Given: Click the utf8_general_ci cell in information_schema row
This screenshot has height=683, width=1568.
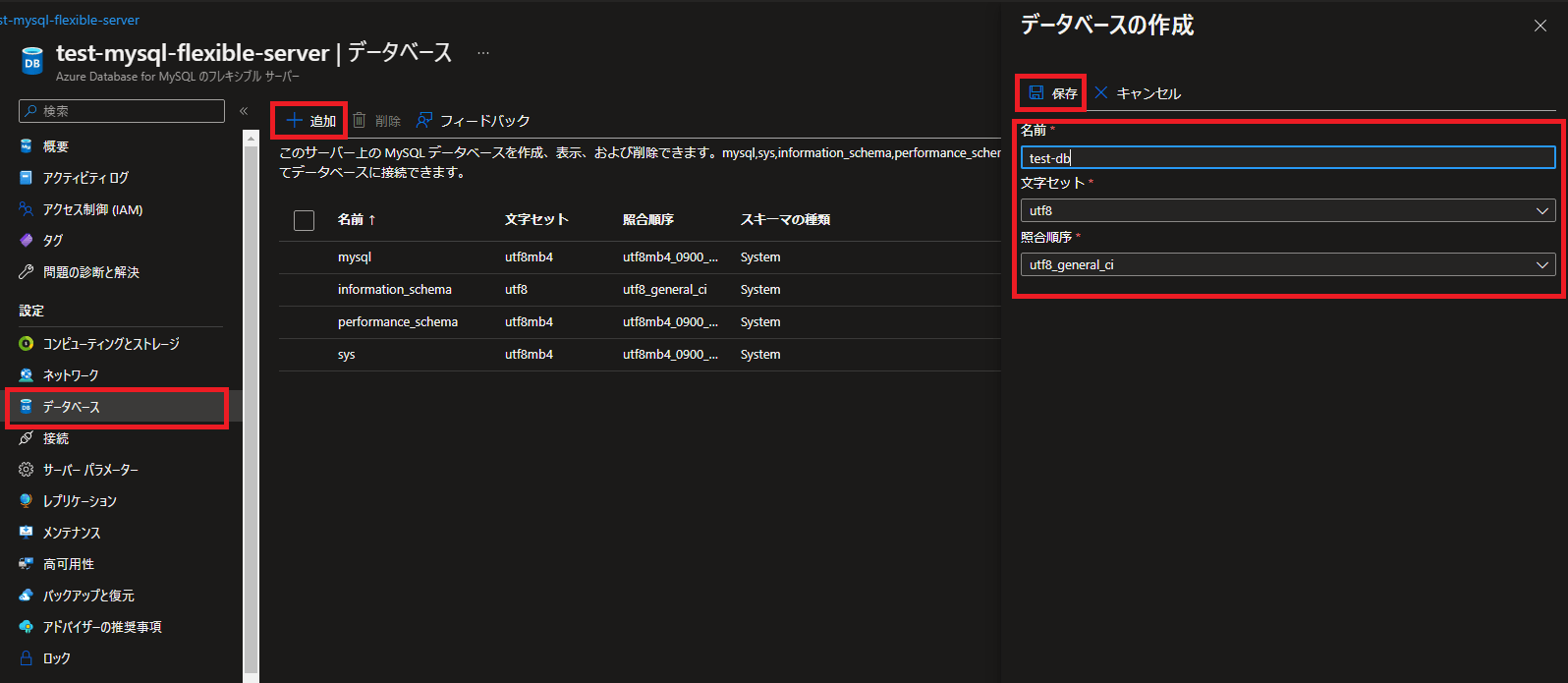Looking at the screenshot, I should tap(665, 290).
